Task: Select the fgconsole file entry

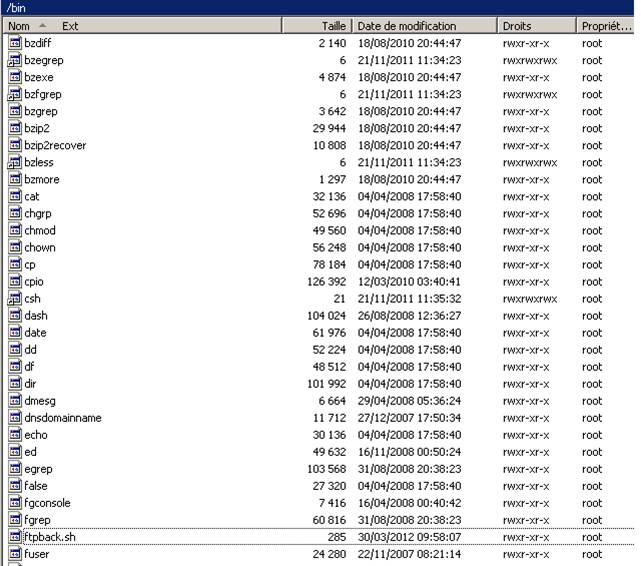Action: coord(47,503)
